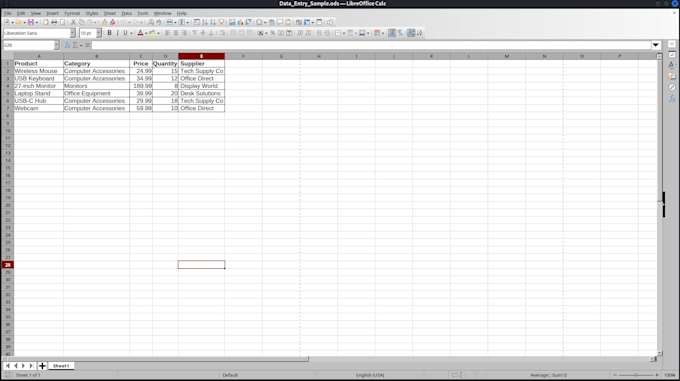Go to the last sheet arrow button
Image resolution: width=680 pixels, height=381 pixels.
coord(31,366)
